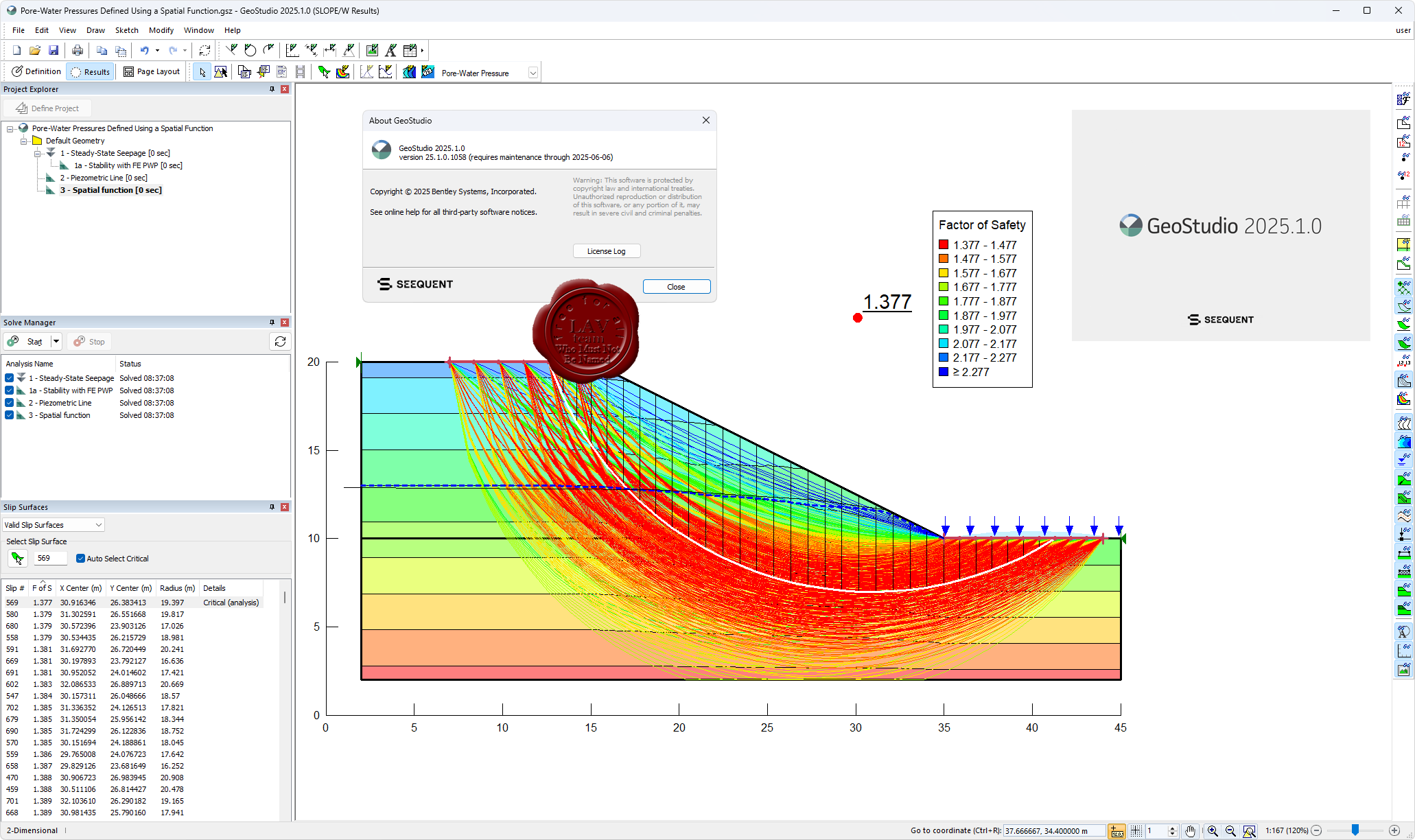Click the Define Project button
1415x840 pixels.
47,108
